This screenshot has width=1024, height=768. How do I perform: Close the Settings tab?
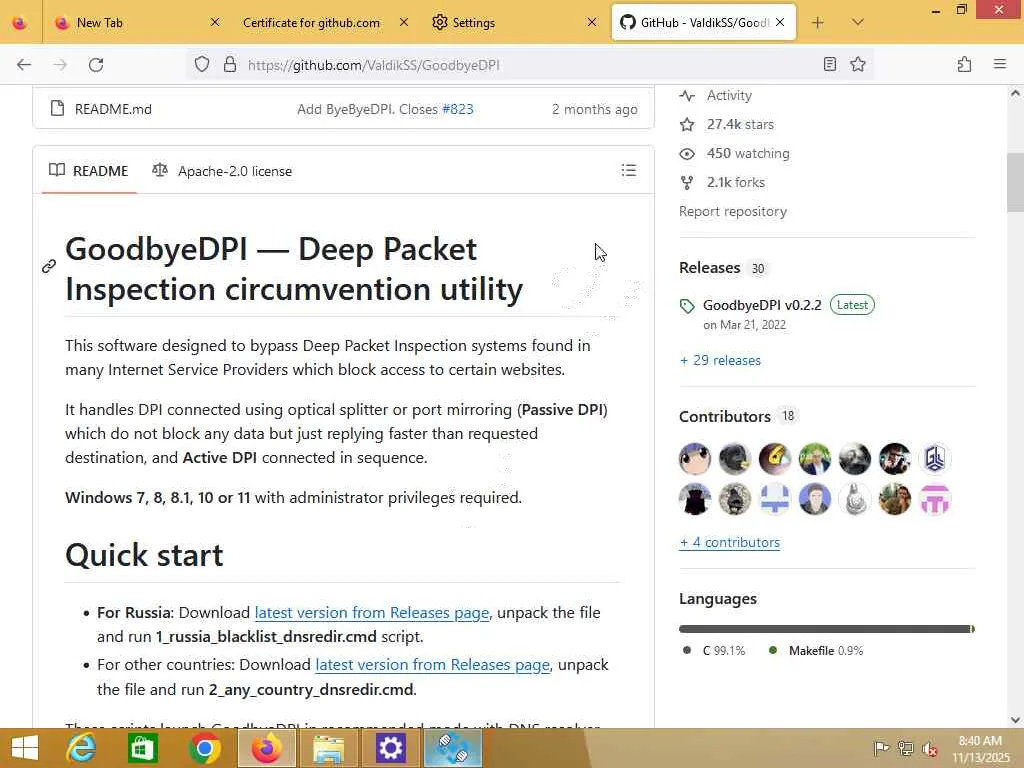592,22
